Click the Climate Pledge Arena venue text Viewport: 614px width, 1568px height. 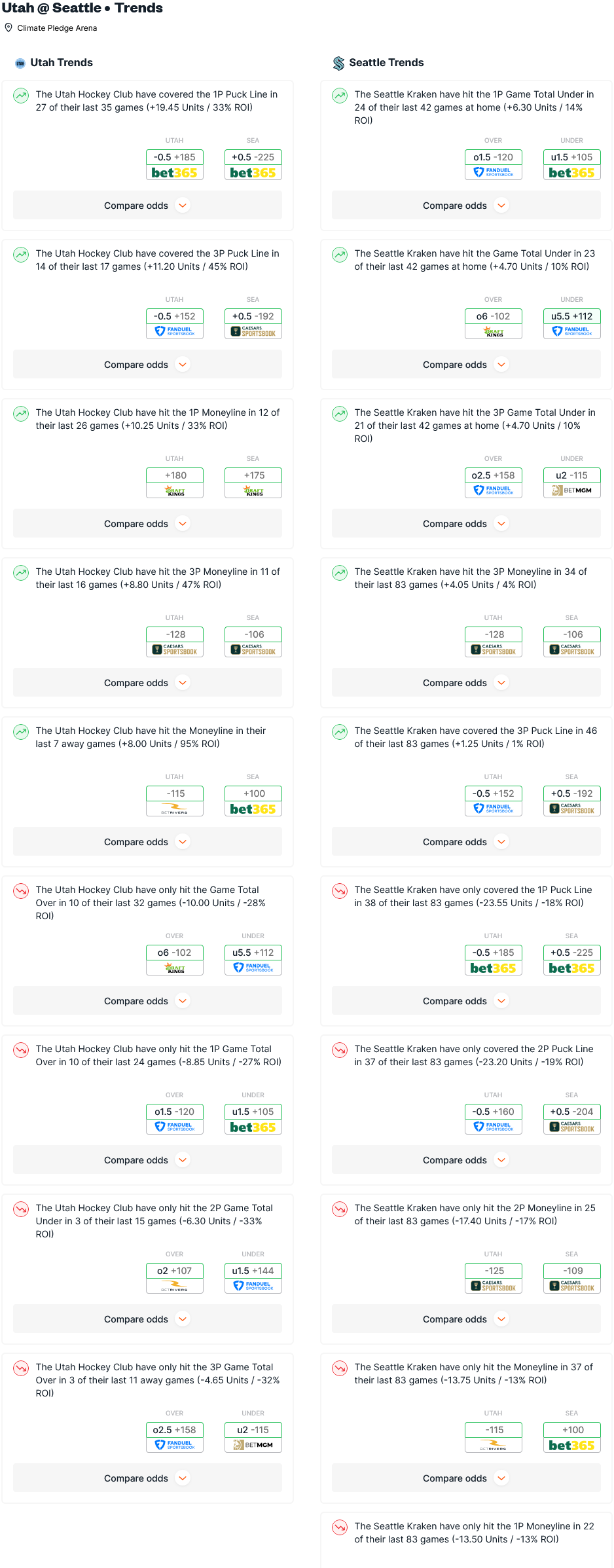[57, 28]
